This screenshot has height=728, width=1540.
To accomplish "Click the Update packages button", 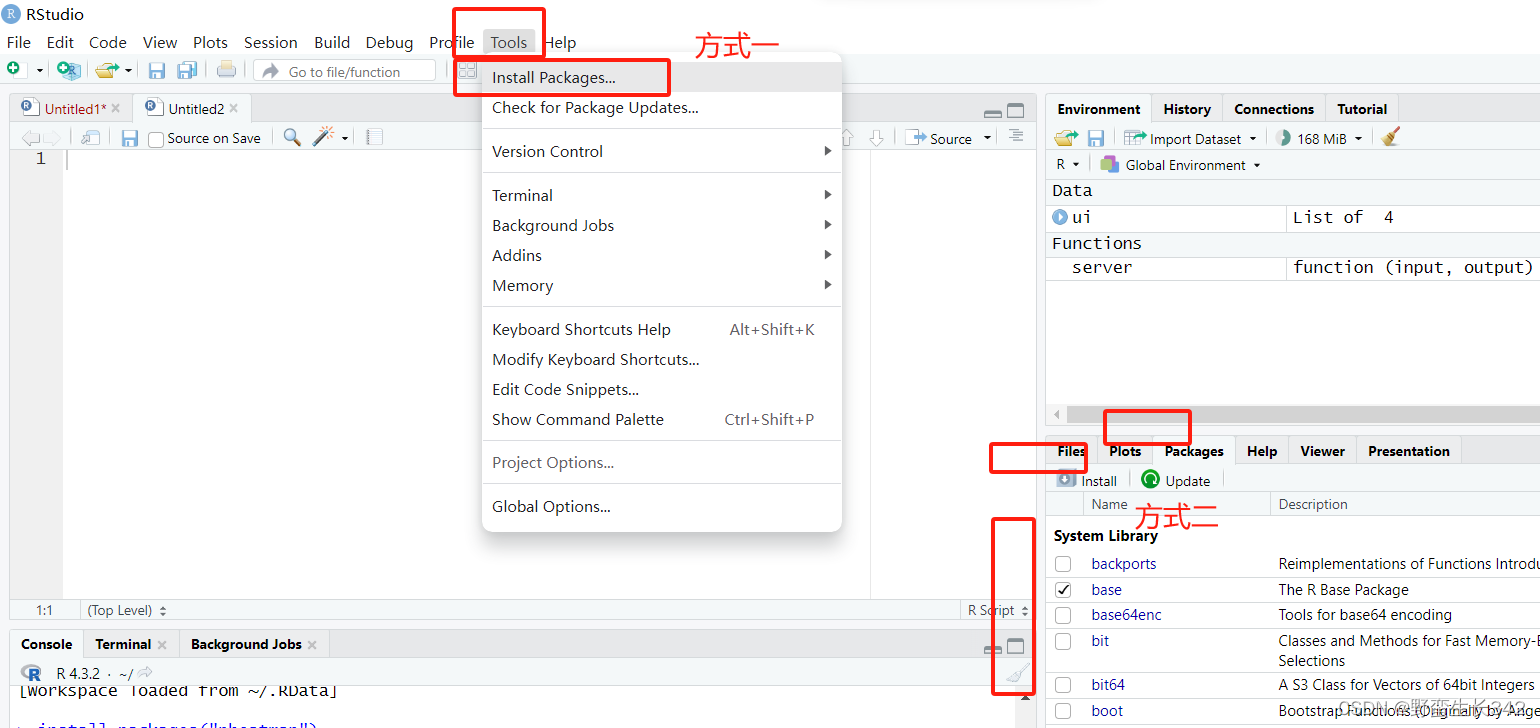I will pos(1176,480).
